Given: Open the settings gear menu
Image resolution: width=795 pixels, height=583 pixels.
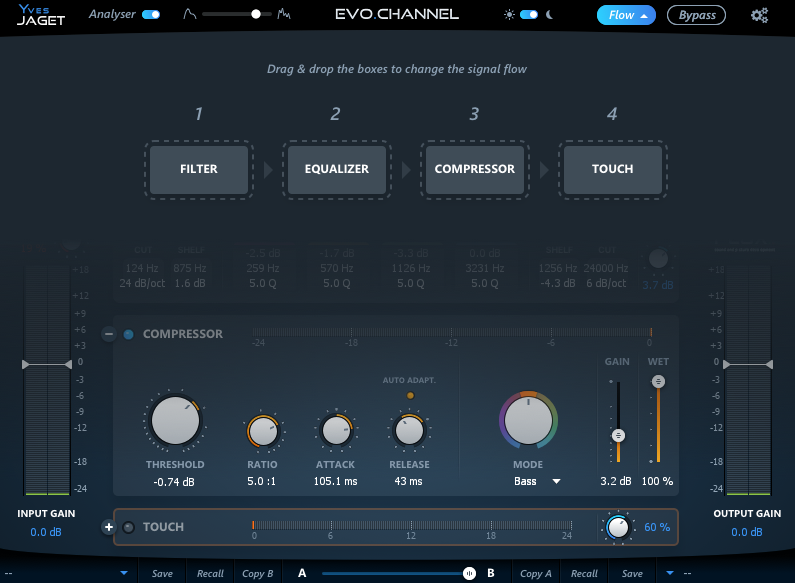Looking at the screenshot, I should [x=759, y=15].
